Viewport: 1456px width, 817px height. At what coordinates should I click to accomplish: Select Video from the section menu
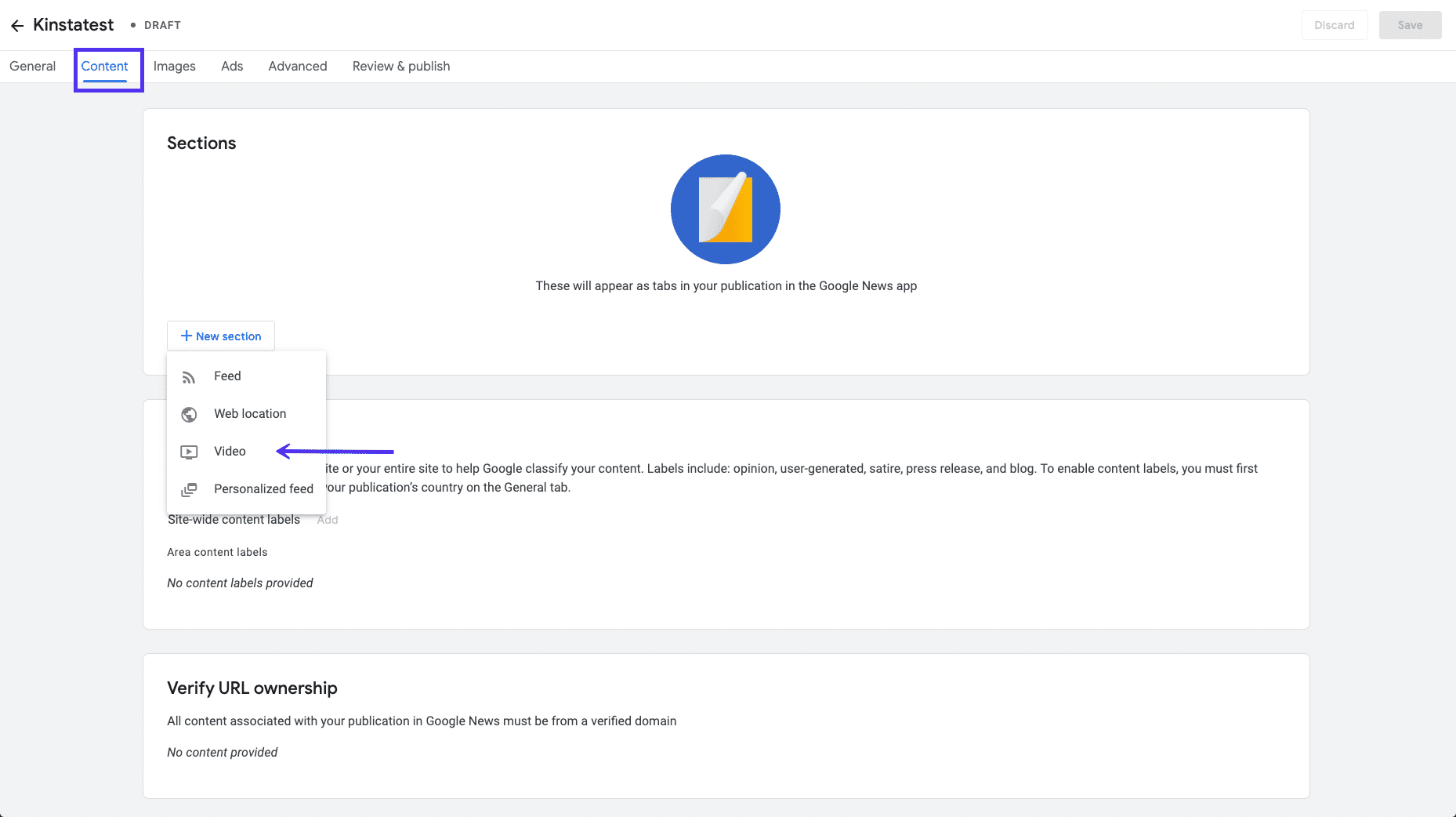click(x=230, y=452)
